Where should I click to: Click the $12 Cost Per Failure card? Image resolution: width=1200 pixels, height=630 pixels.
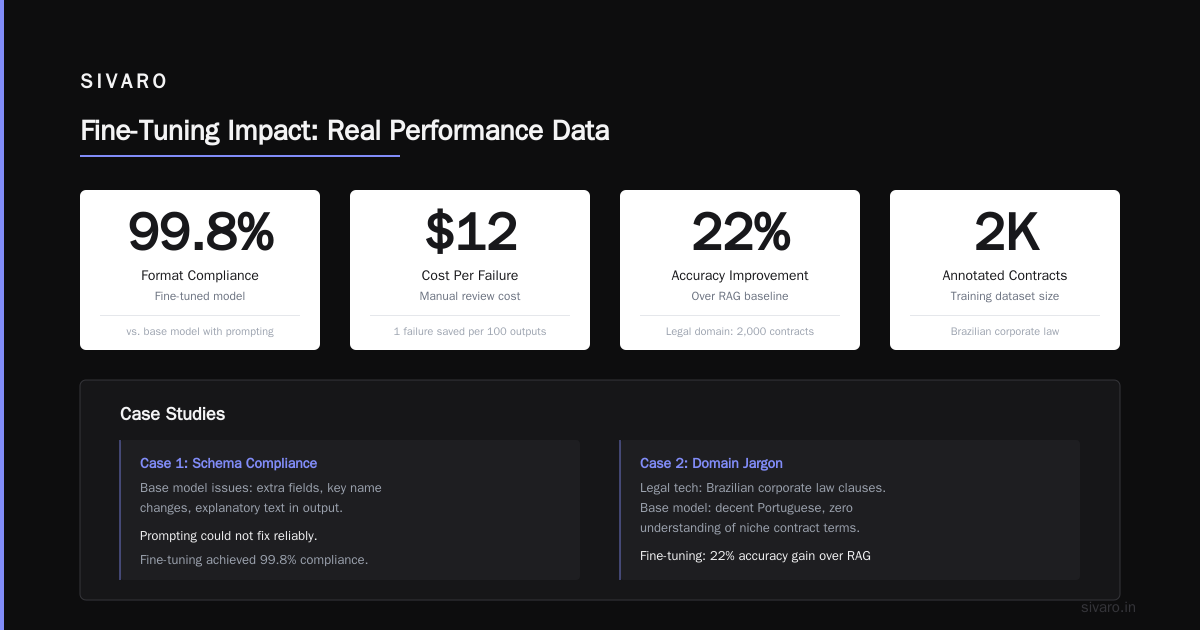click(x=470, y=270)
